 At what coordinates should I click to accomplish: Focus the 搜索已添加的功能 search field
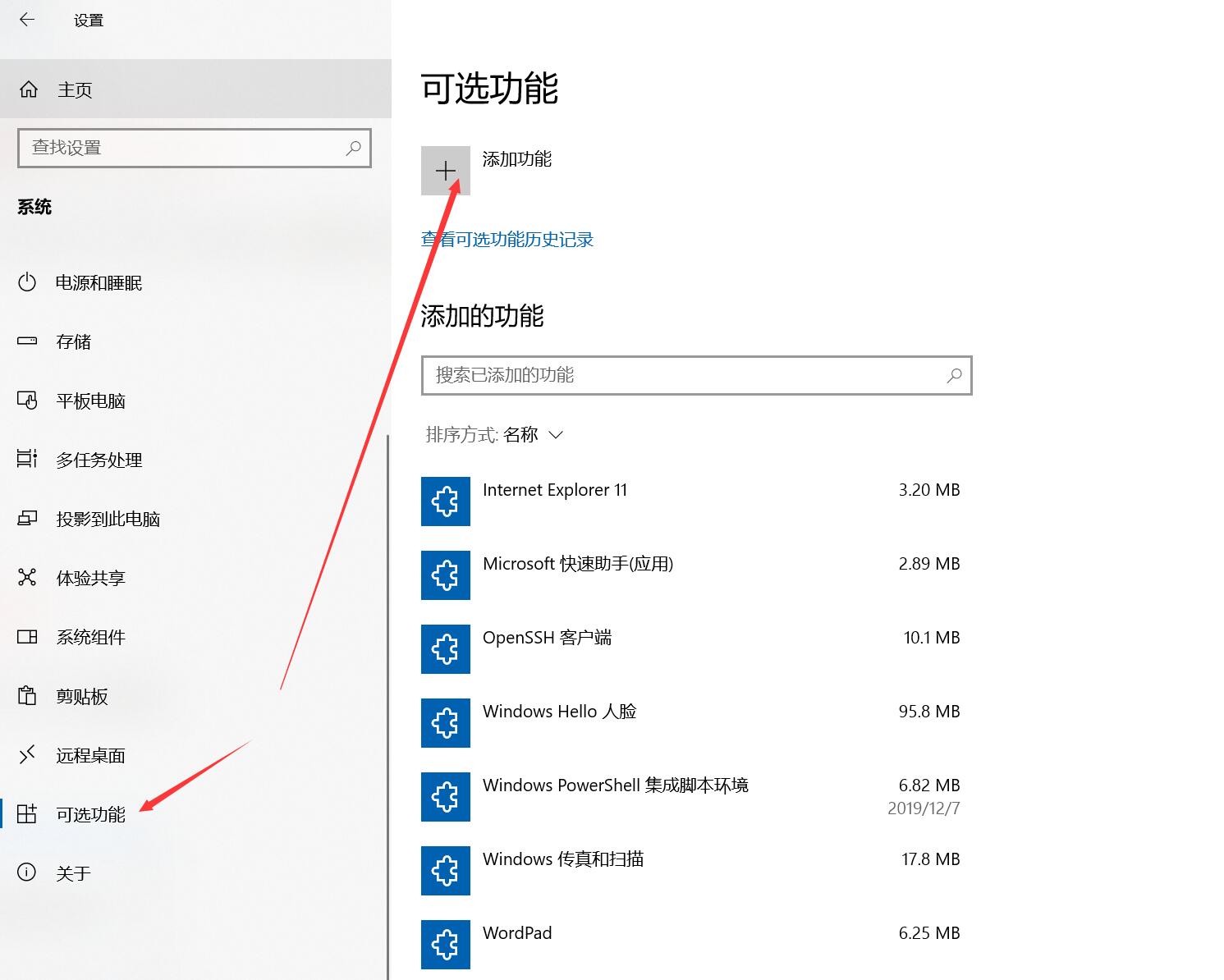[x=697, y=375]
